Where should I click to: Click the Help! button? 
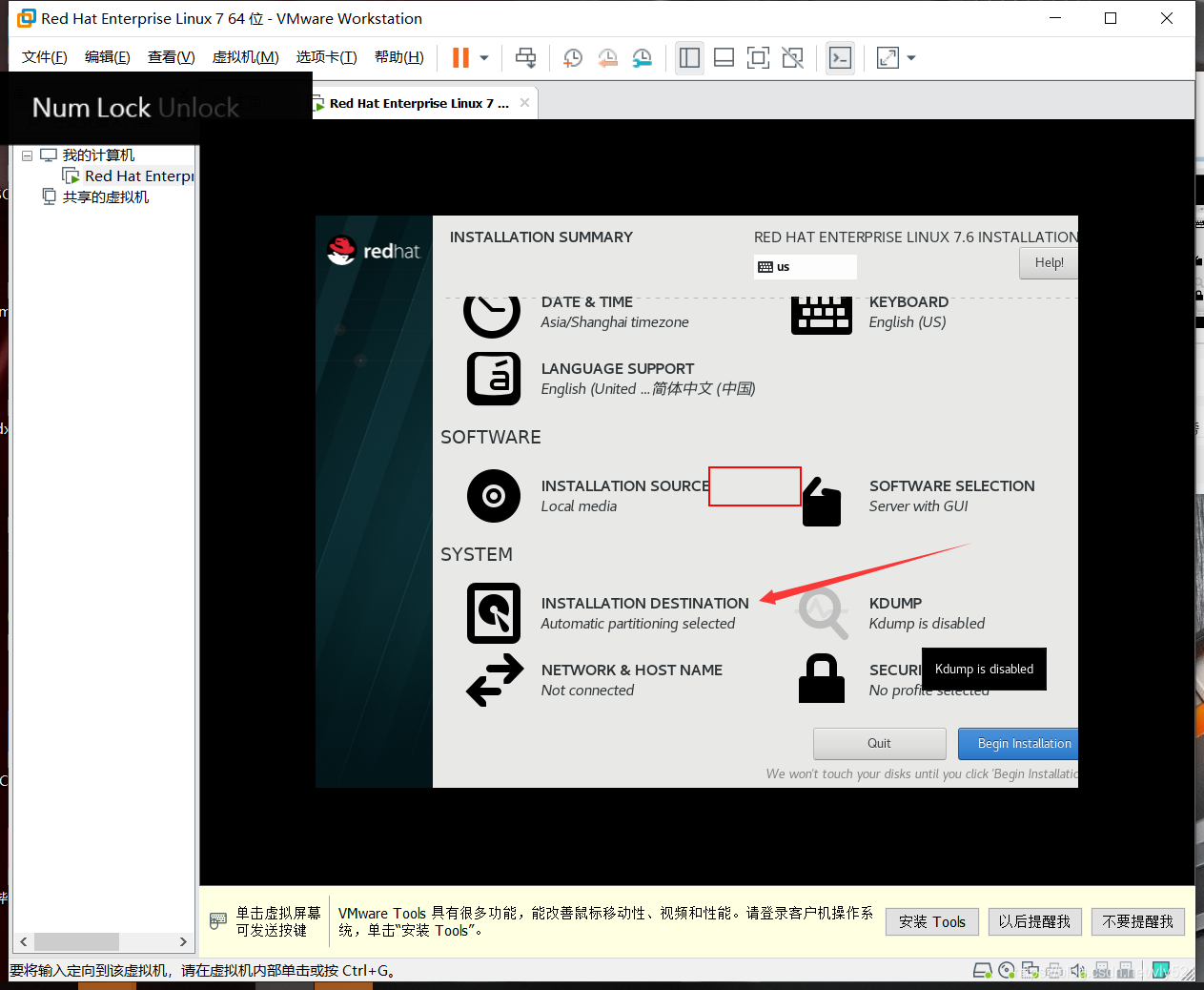point(1049,263)
